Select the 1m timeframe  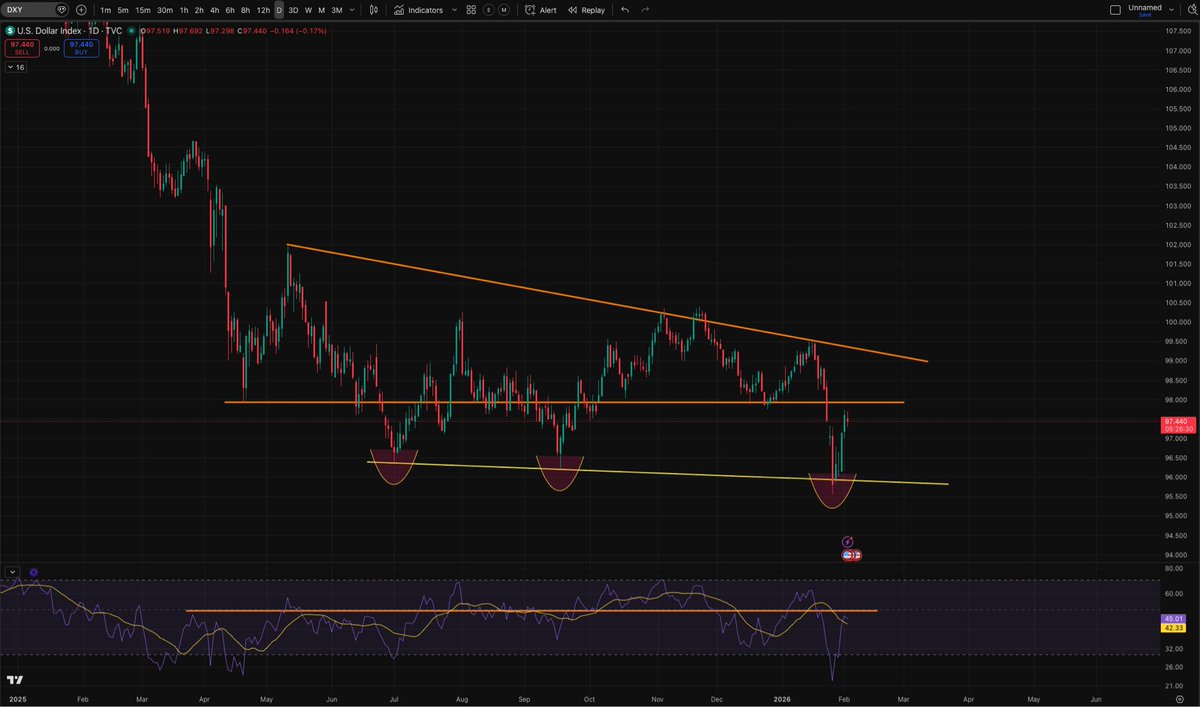[x=105, y=9]
